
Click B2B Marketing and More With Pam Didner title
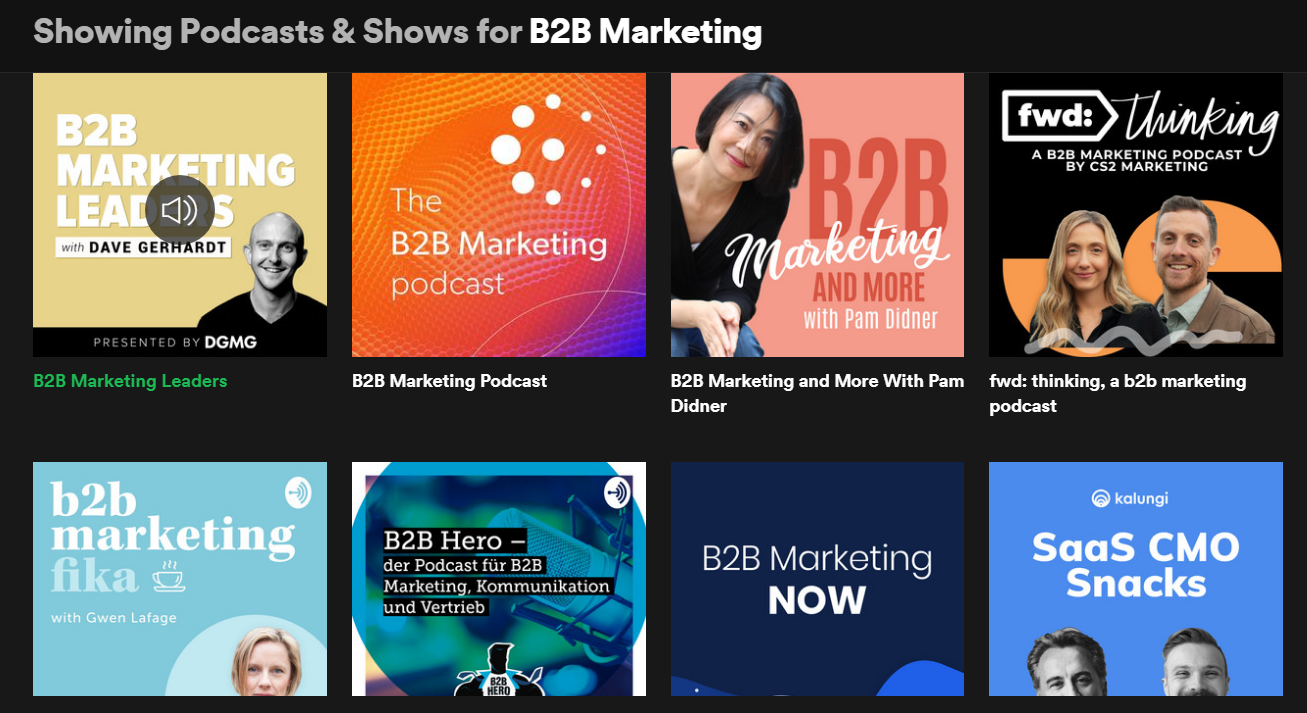point(817,393)
